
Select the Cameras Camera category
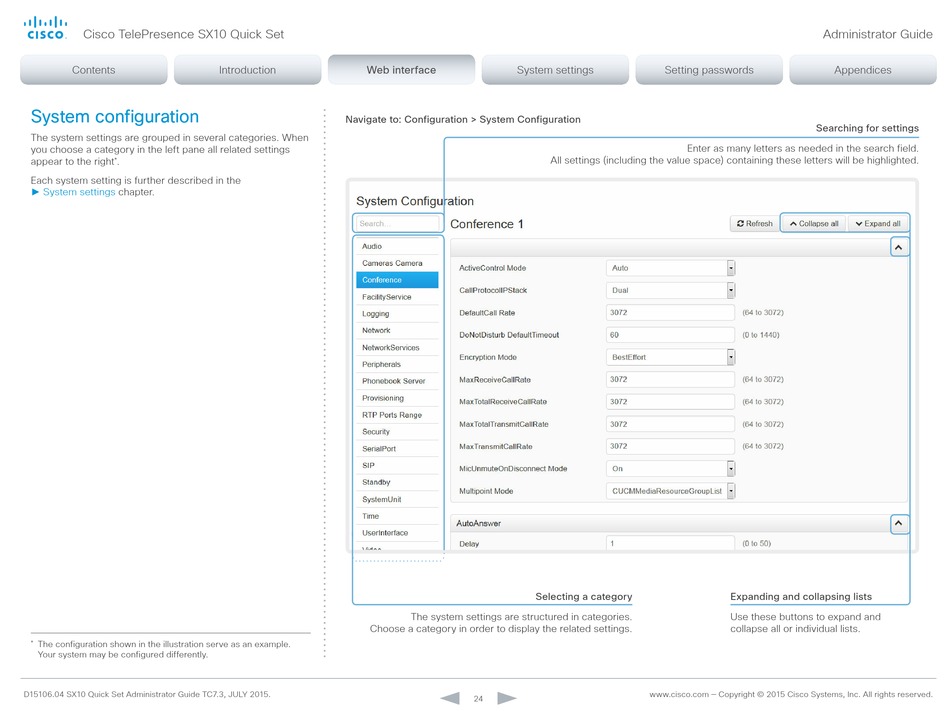[x=397, y=263]
